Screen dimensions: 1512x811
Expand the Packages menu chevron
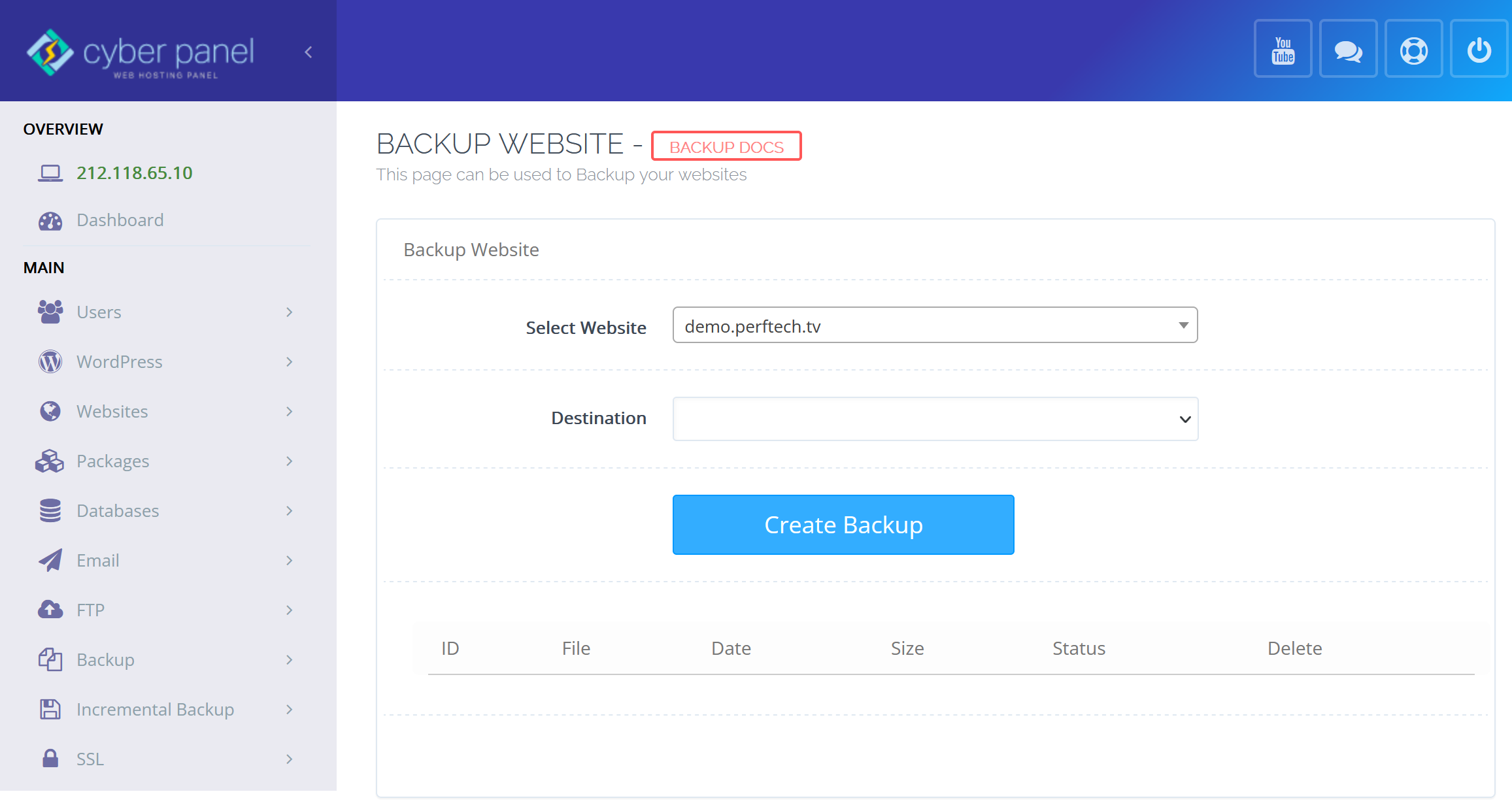(290, 461)
